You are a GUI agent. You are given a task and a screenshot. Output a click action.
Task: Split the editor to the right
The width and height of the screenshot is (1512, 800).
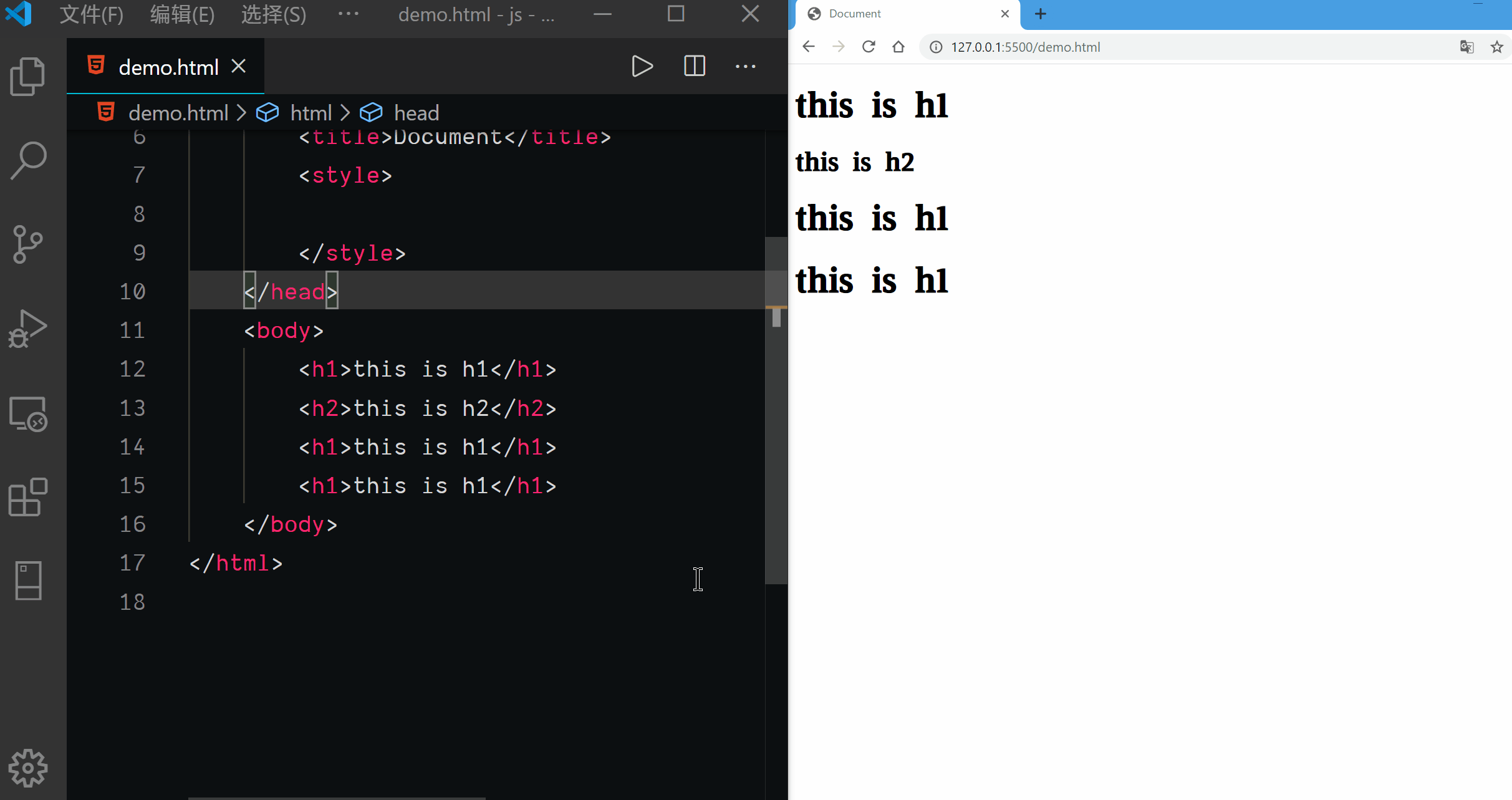(694, 66)
